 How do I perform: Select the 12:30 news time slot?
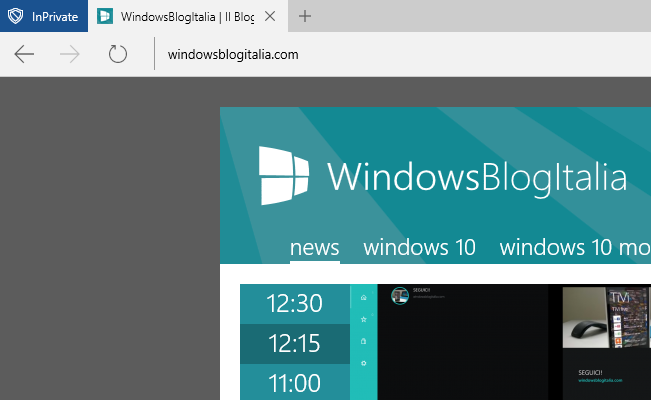295,304
